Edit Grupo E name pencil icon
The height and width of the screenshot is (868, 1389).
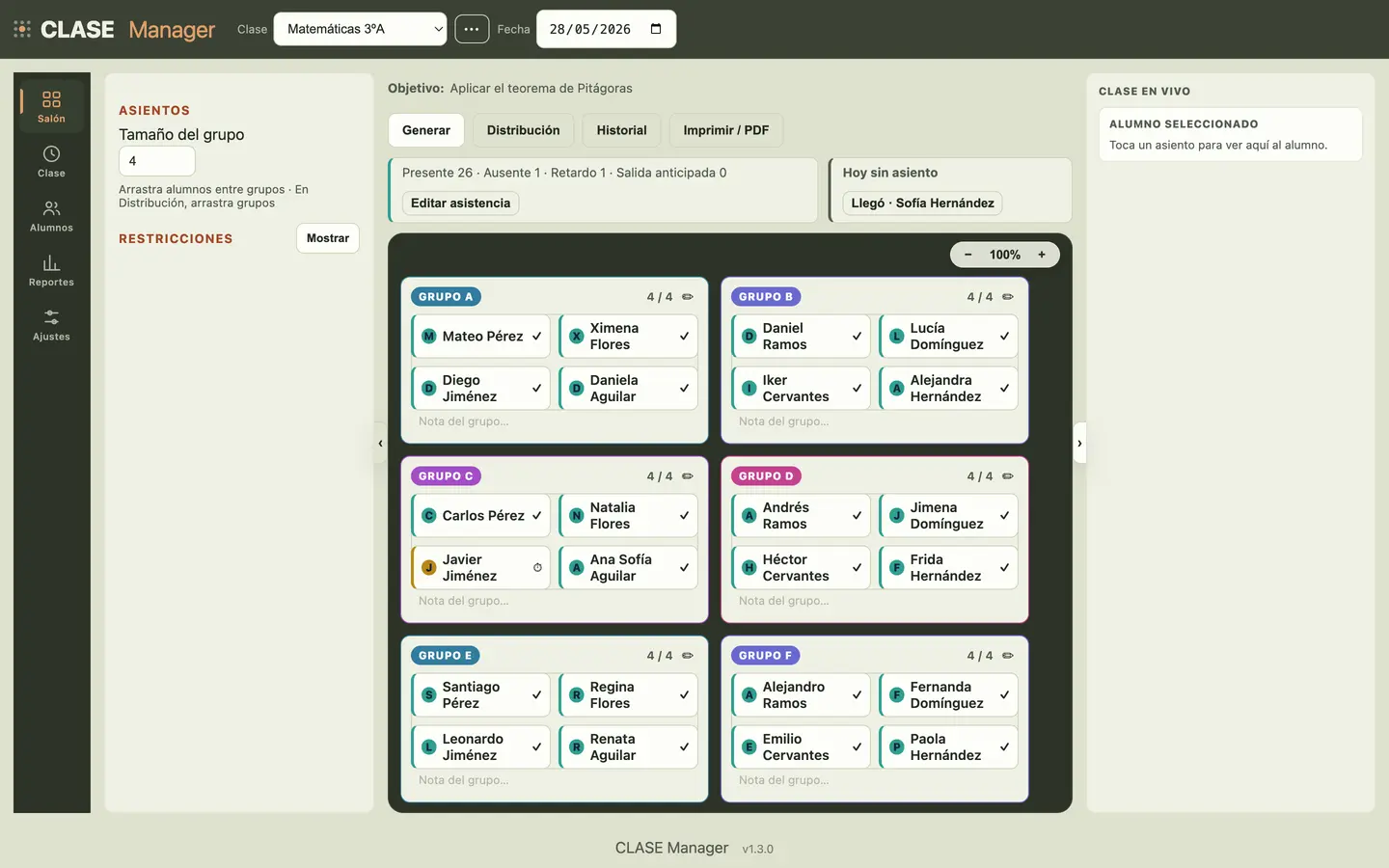pos(688,656)
